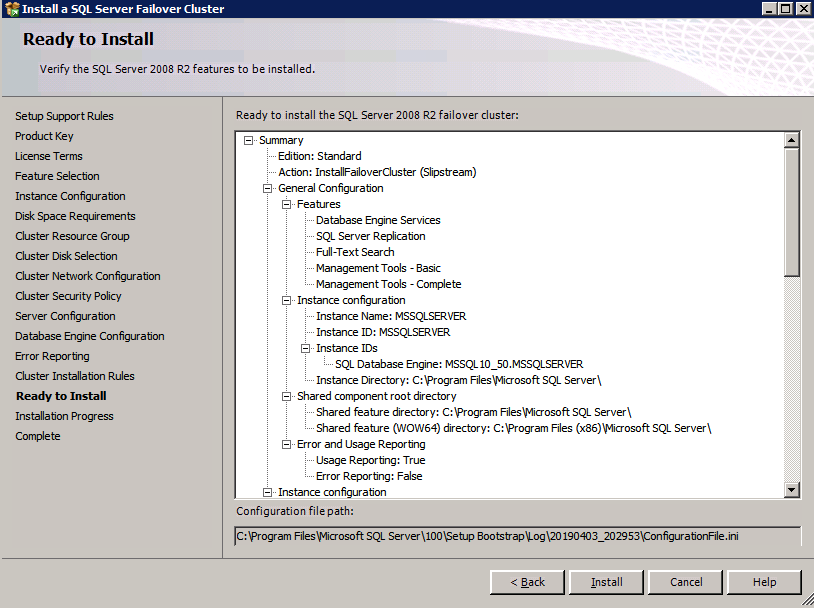
Task: Click the Install button
Action: (x=606, y=582)
